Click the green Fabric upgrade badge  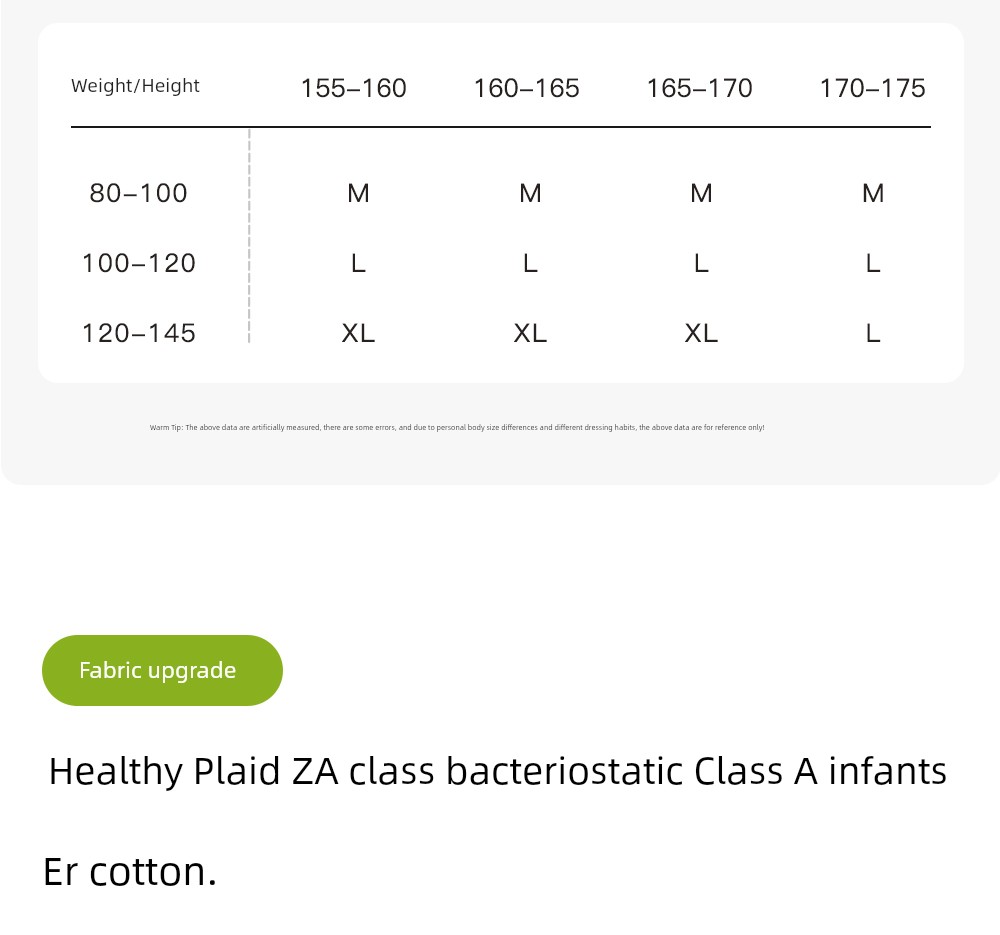pos(162,670)
